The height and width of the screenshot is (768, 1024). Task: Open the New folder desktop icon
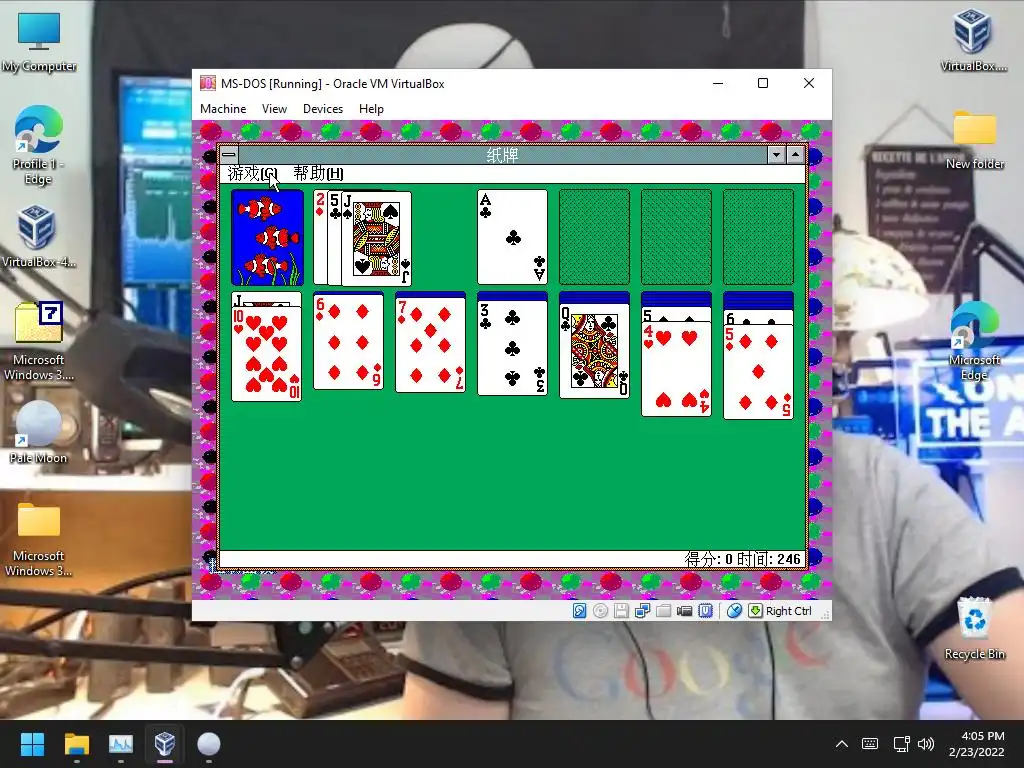tap(974, 140)
